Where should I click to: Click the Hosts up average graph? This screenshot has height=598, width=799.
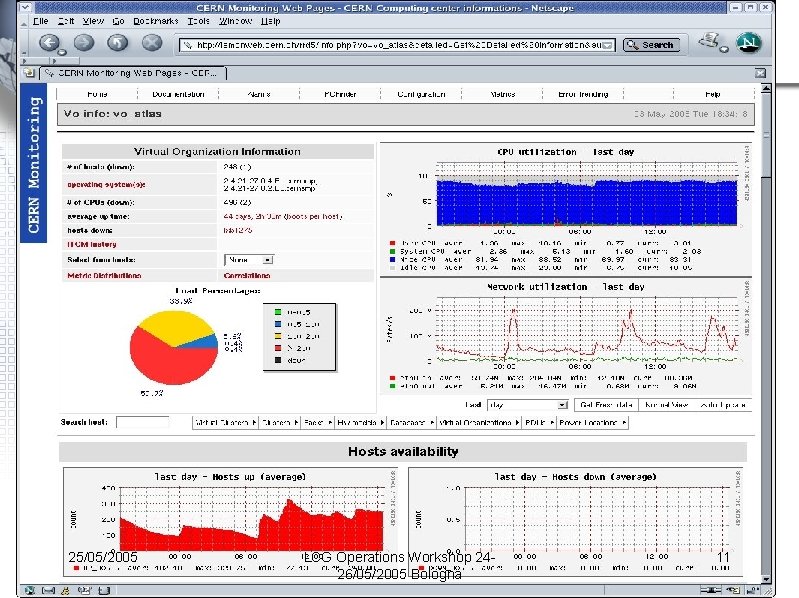tap(230, 522)
